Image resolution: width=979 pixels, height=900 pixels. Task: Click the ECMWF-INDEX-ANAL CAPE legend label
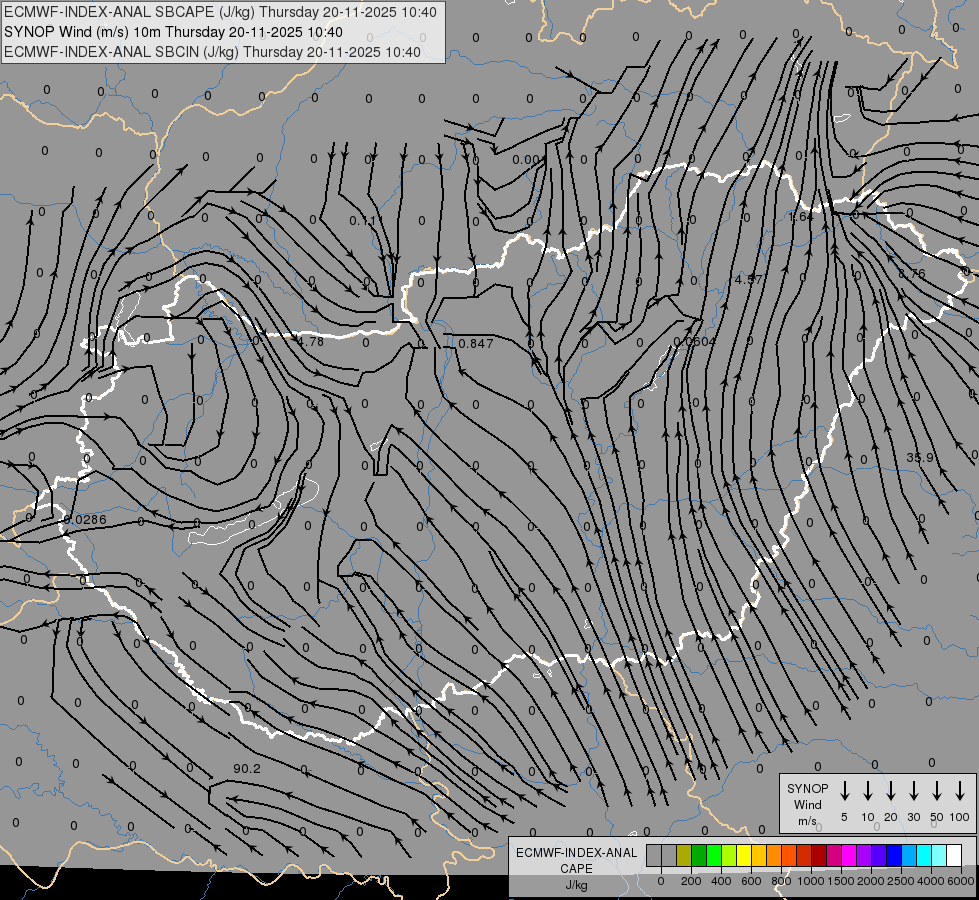click(576, 868)
